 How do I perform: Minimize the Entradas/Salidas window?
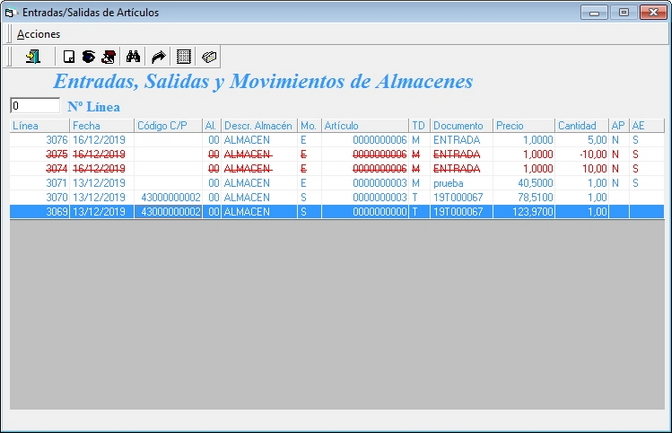click(x=594, y=12)
